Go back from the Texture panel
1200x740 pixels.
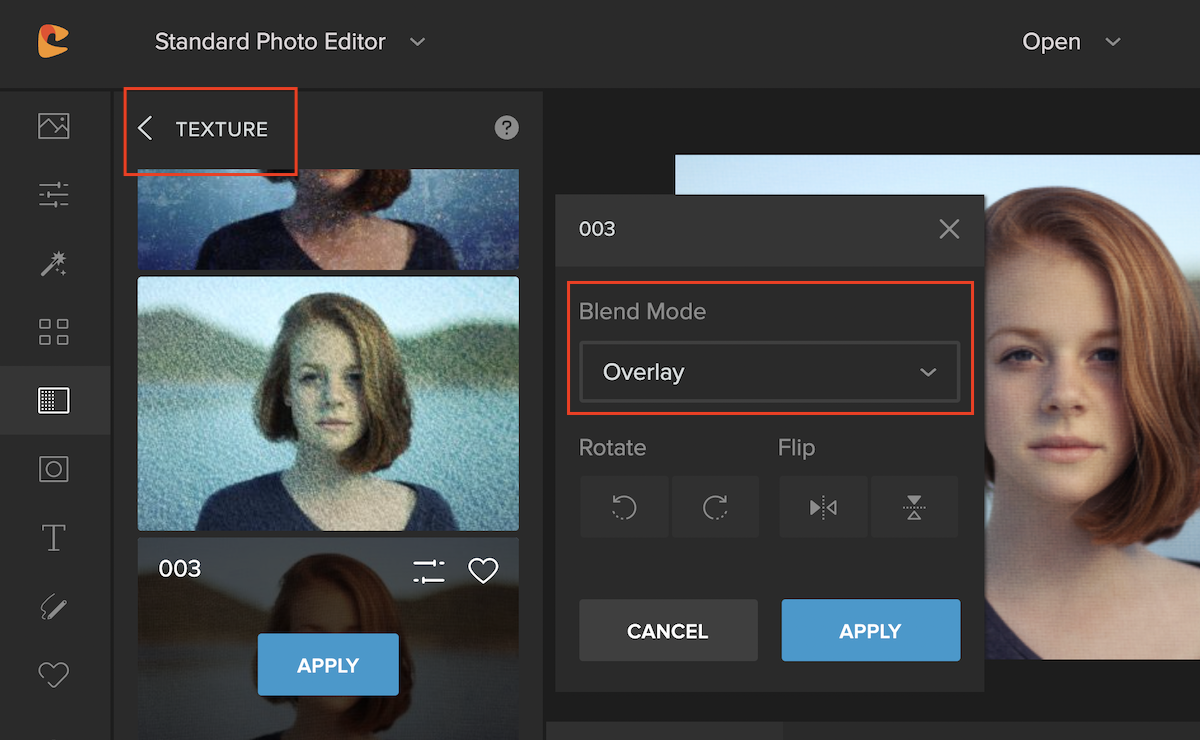coord(145,128)
